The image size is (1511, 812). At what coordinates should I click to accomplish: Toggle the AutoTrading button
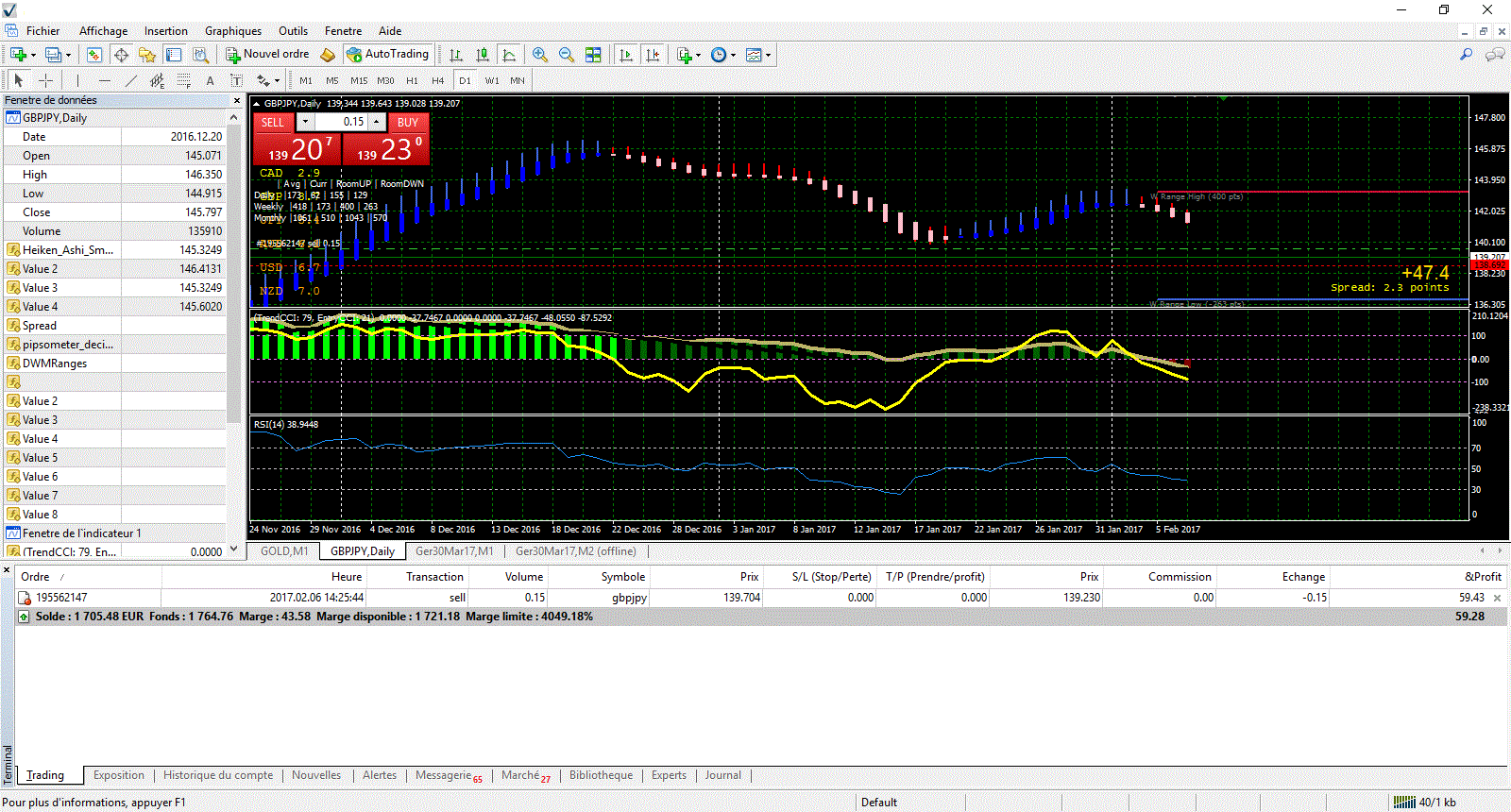[388, 55]
